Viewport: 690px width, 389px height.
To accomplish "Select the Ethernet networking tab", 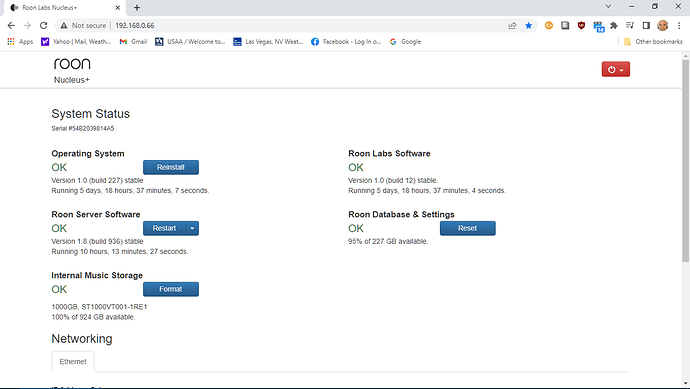I will pyautogui.click(x=73, y=362).
